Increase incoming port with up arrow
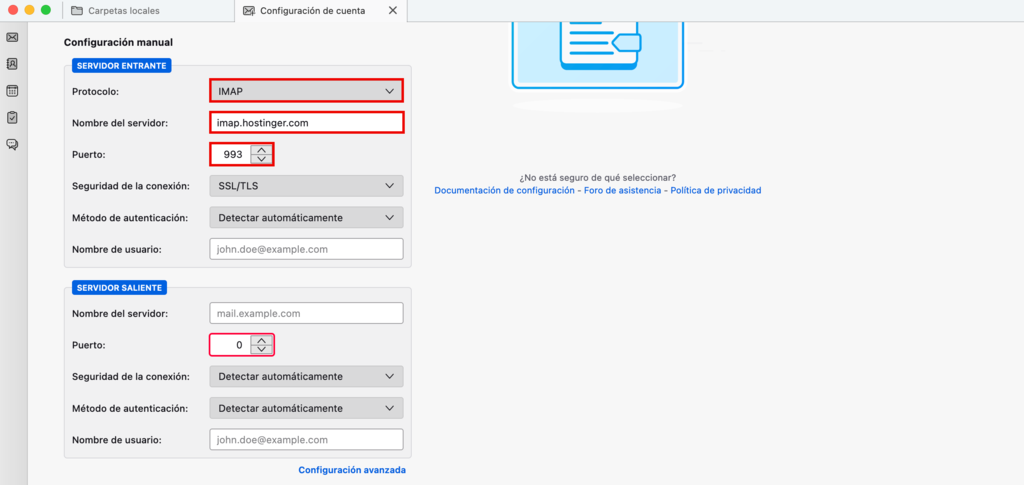Viewport: 1024px width, 485px height. (261, 150)
